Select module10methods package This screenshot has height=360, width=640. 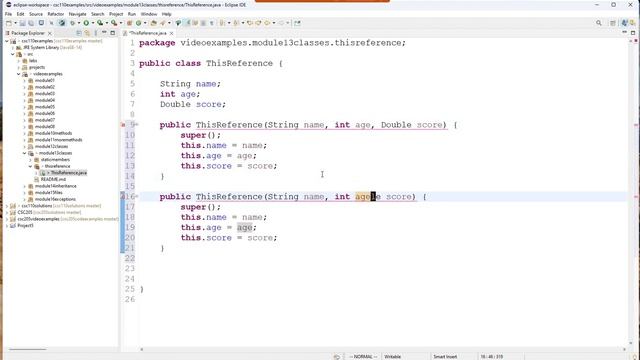pos(53,133)
